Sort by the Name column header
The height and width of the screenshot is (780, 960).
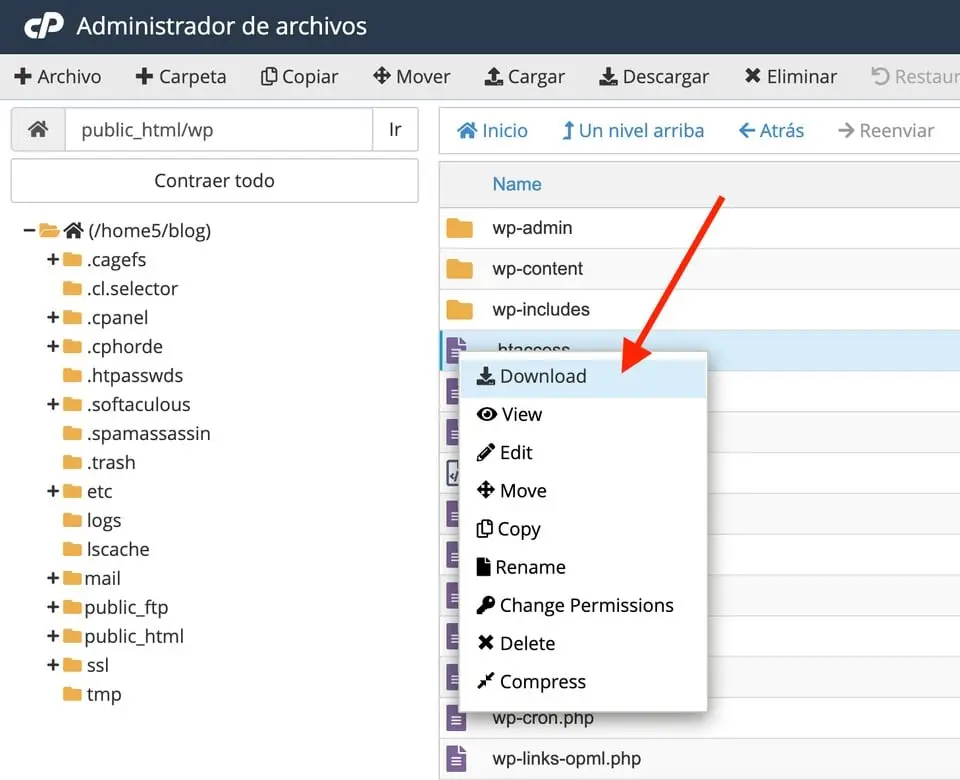[x=517, y=184]
